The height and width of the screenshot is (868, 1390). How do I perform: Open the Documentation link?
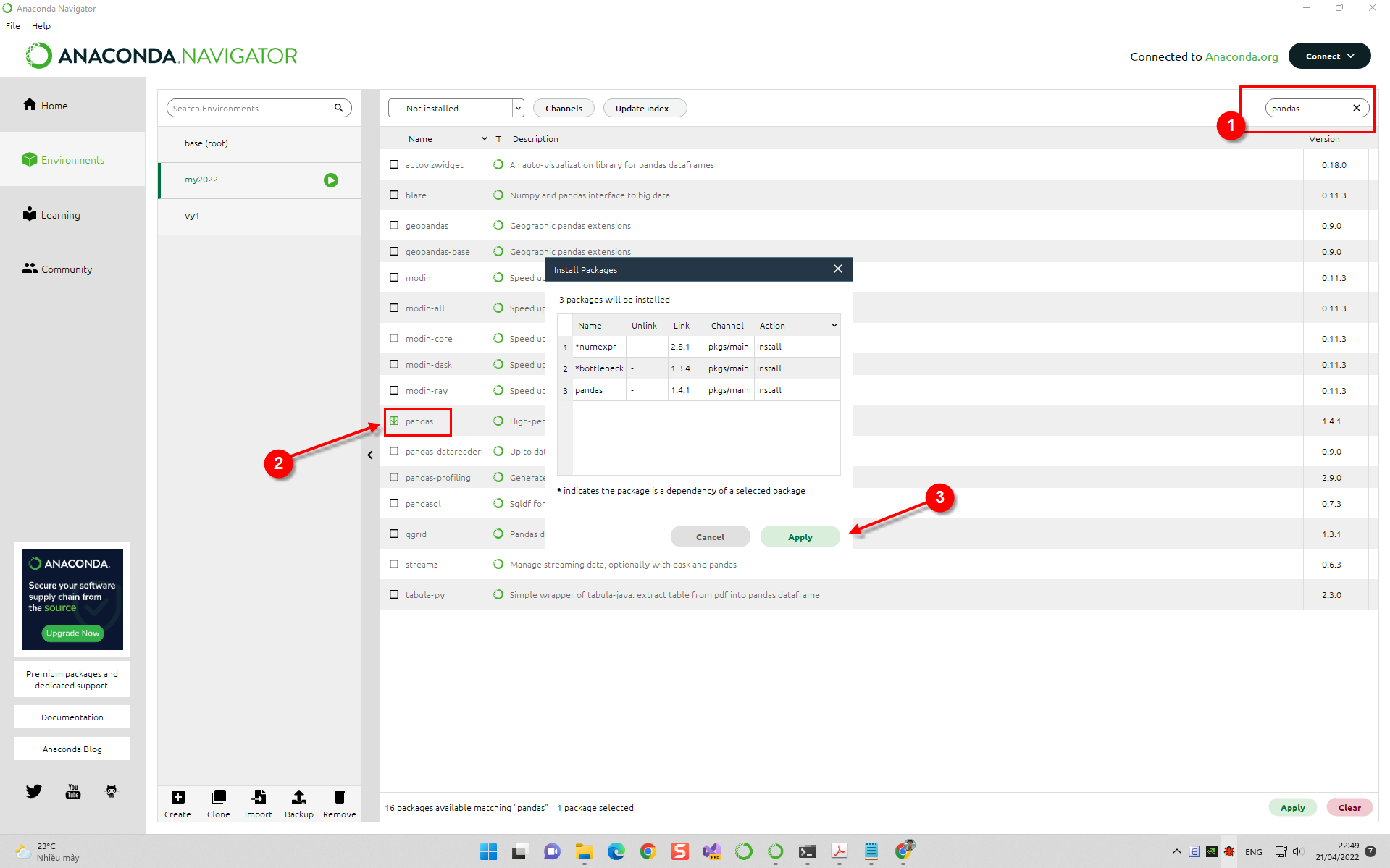point(72,717)
